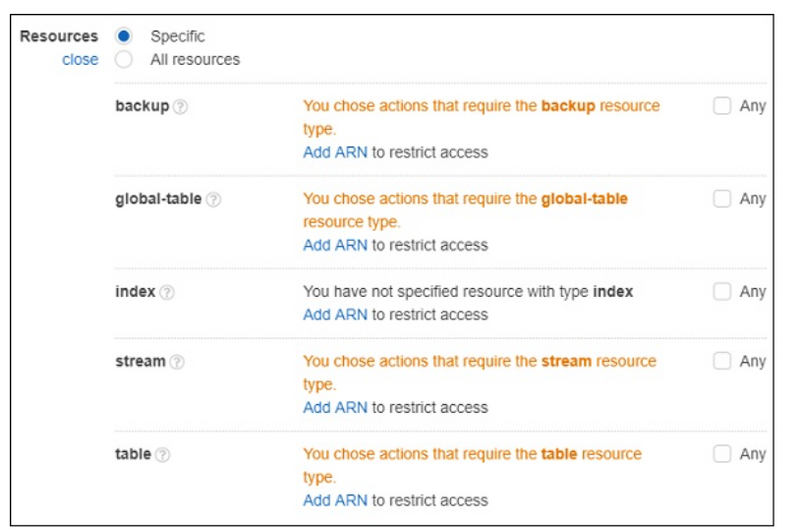The width and height of the screenshot is (800, 529).
Task: Collapse Resources section using close link
Action: point(80,59)
